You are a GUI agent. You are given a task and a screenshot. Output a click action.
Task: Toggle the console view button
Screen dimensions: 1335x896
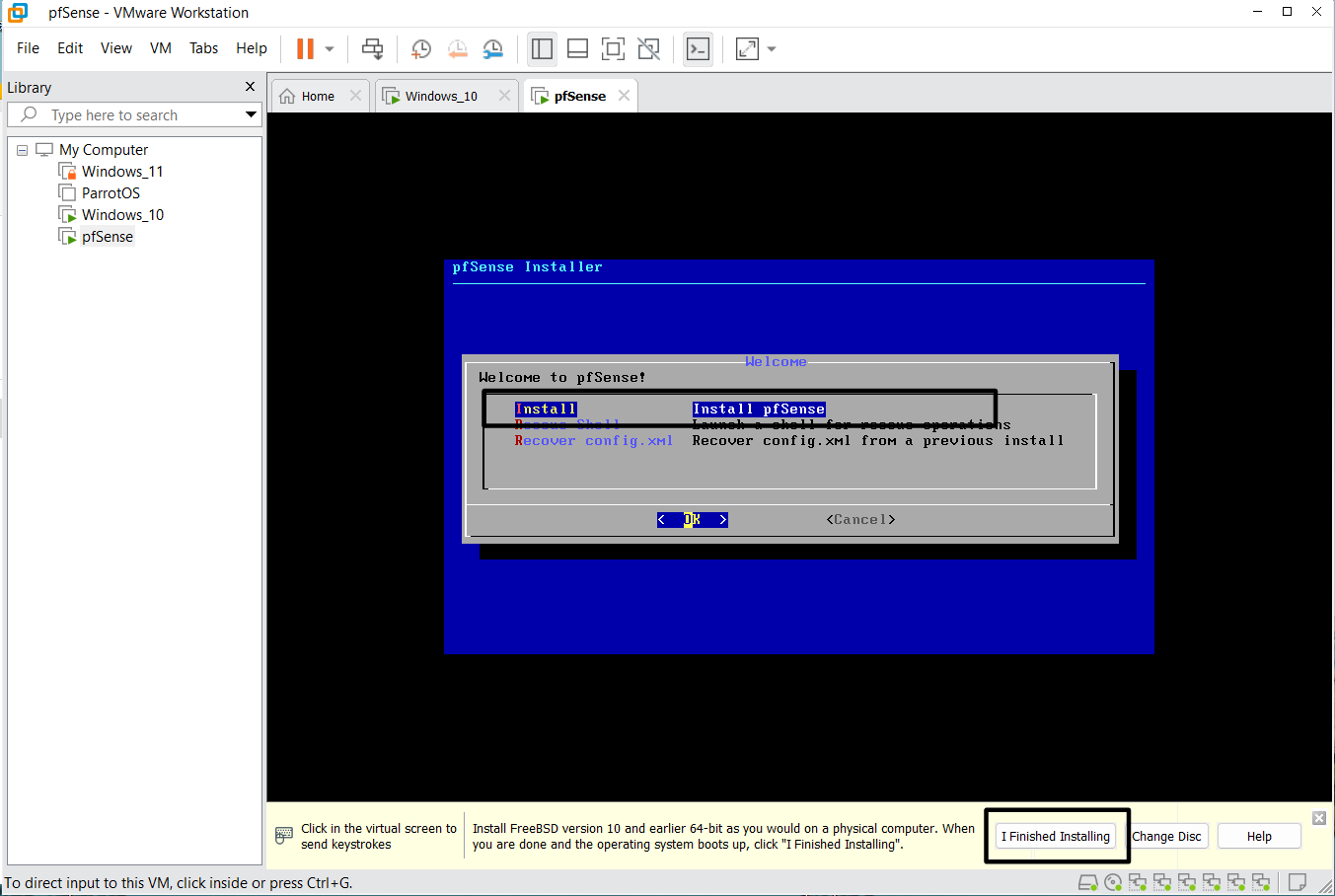pos(698,48)
